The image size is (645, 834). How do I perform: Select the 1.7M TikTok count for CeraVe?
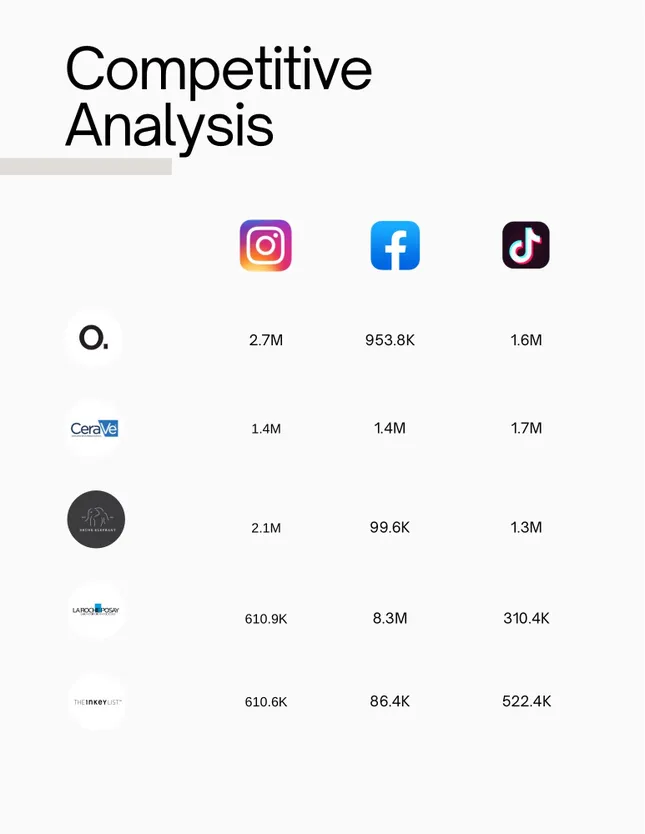coord(526,428)
